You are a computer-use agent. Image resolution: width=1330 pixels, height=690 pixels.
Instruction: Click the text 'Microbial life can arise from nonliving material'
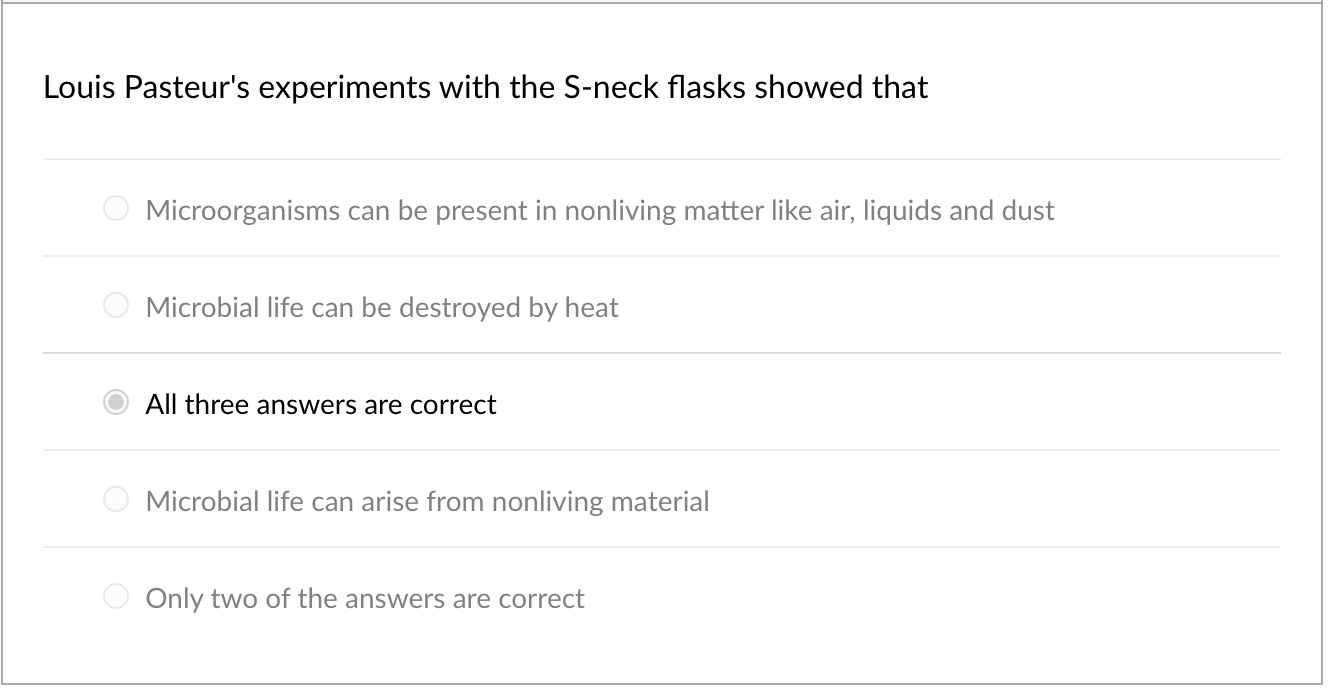[x=427, y=501]
